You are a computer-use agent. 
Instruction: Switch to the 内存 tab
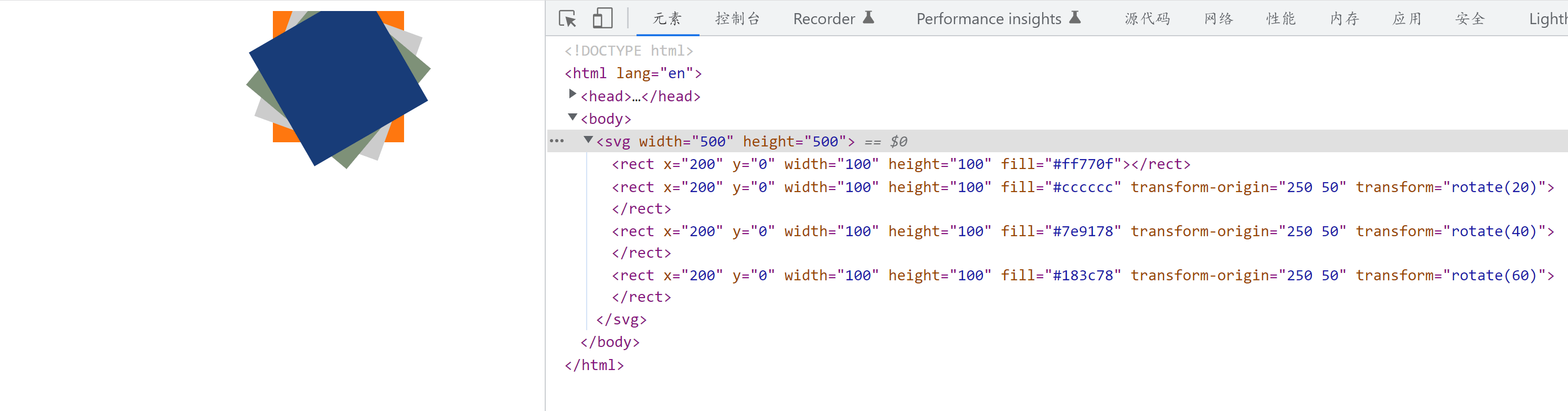[1344, 19]
